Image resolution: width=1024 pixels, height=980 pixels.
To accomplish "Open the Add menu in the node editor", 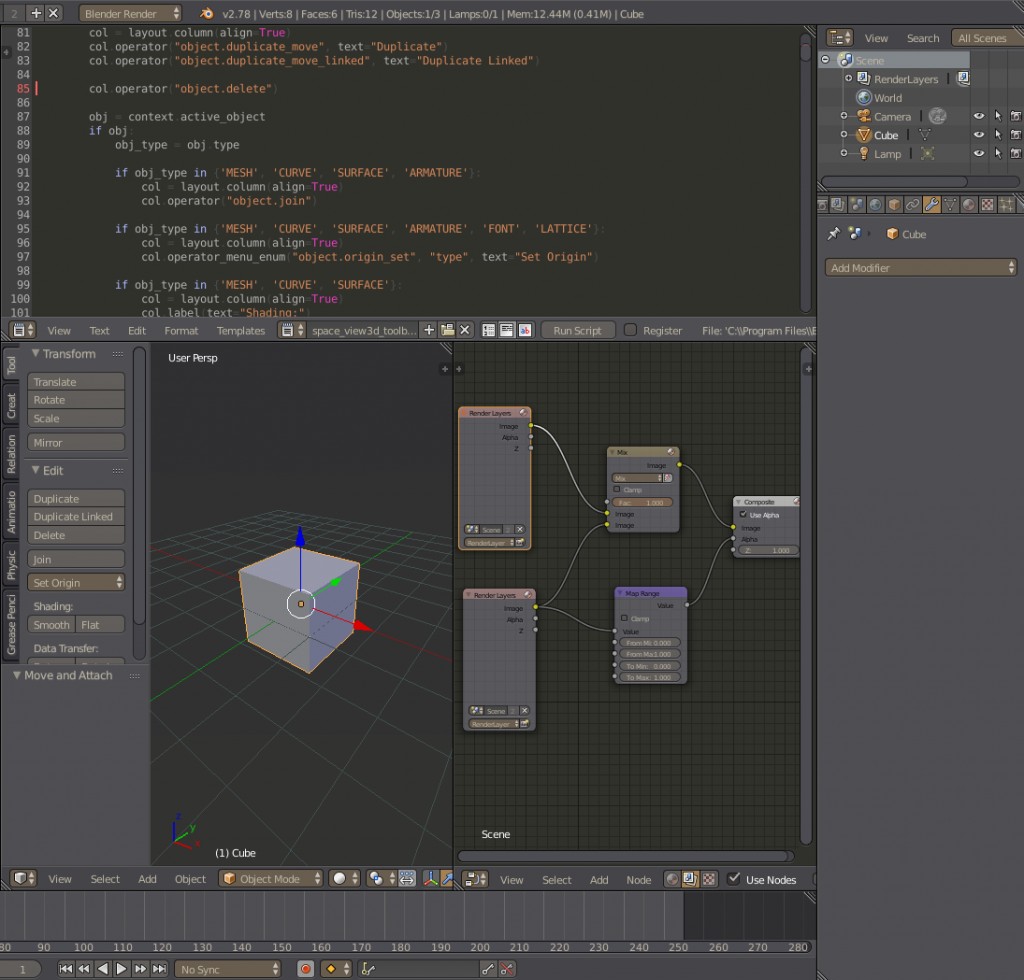I will coord(599,879).
